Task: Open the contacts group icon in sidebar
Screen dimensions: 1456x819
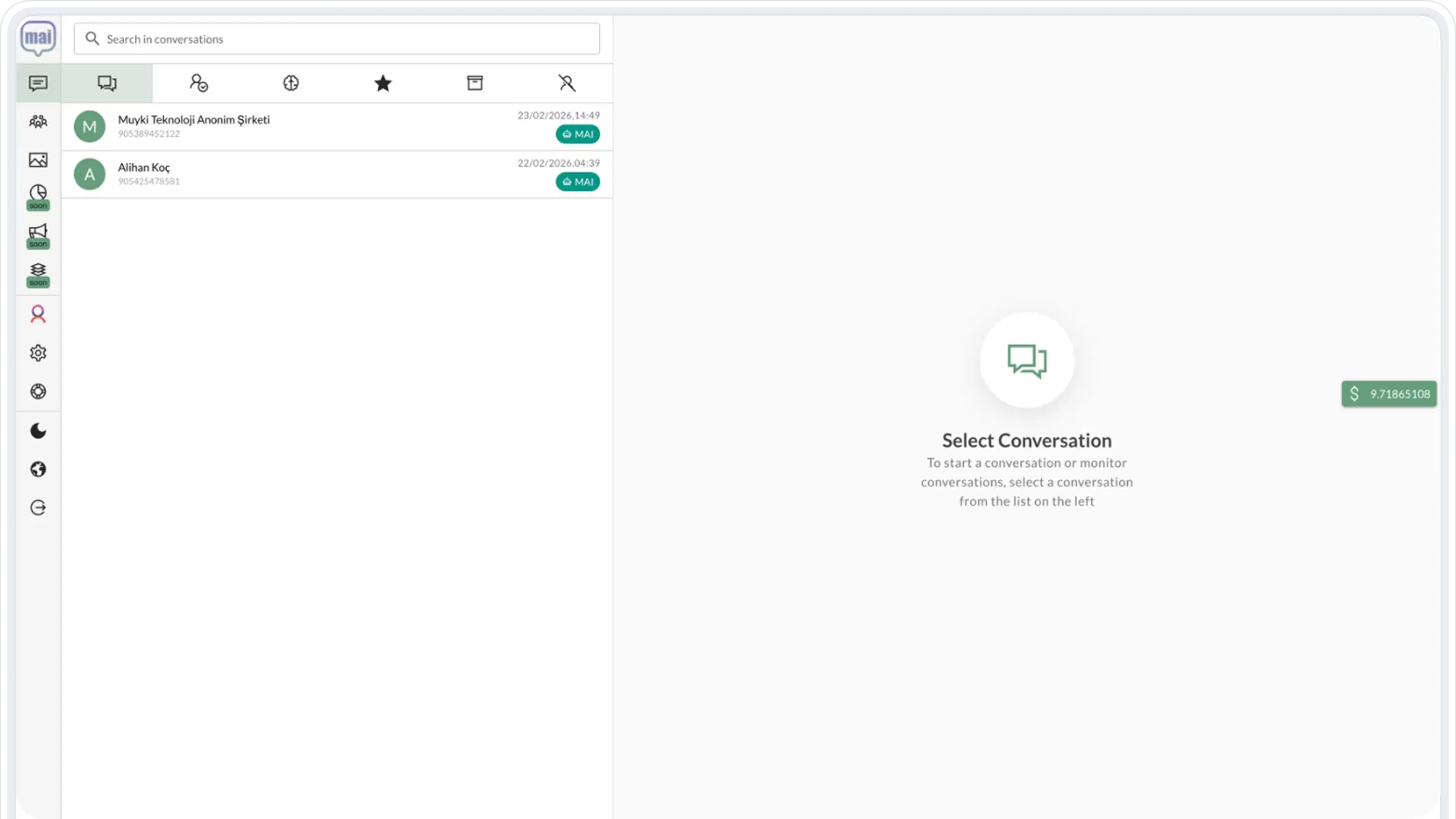Action: [38, 122]
